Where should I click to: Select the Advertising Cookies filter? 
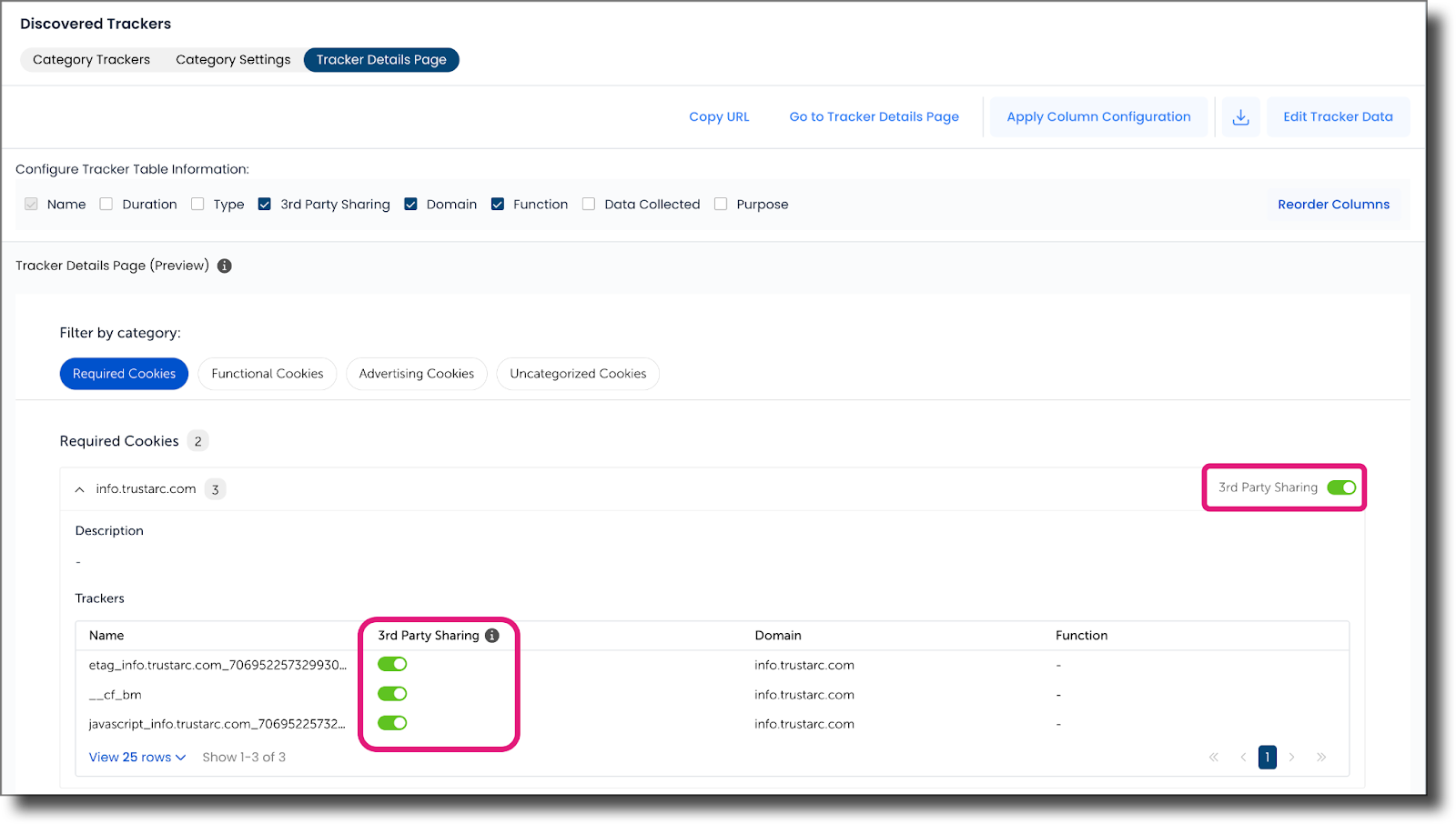click(416, 373)
